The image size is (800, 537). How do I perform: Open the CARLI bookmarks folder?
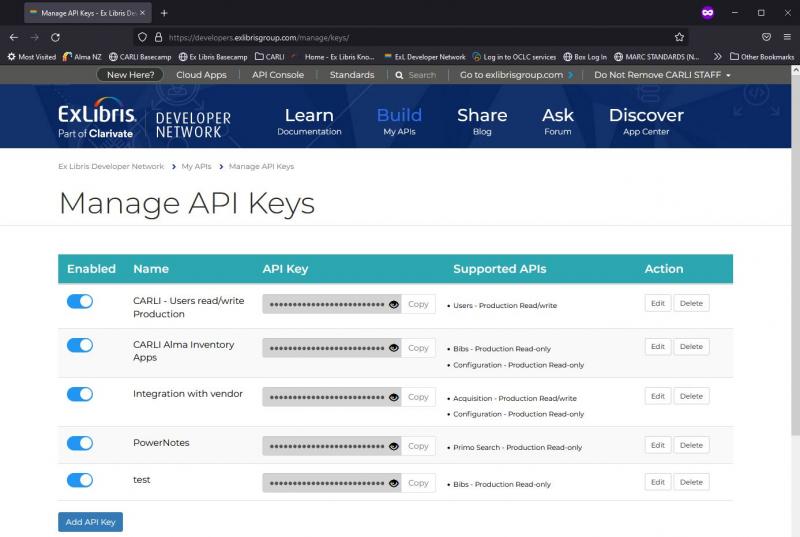269,57
